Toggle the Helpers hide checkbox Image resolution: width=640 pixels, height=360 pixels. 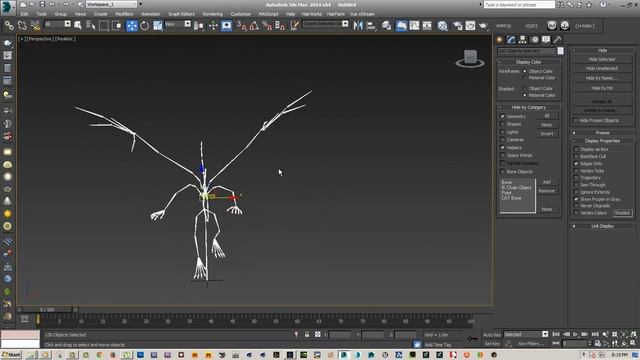click(503, 147)
